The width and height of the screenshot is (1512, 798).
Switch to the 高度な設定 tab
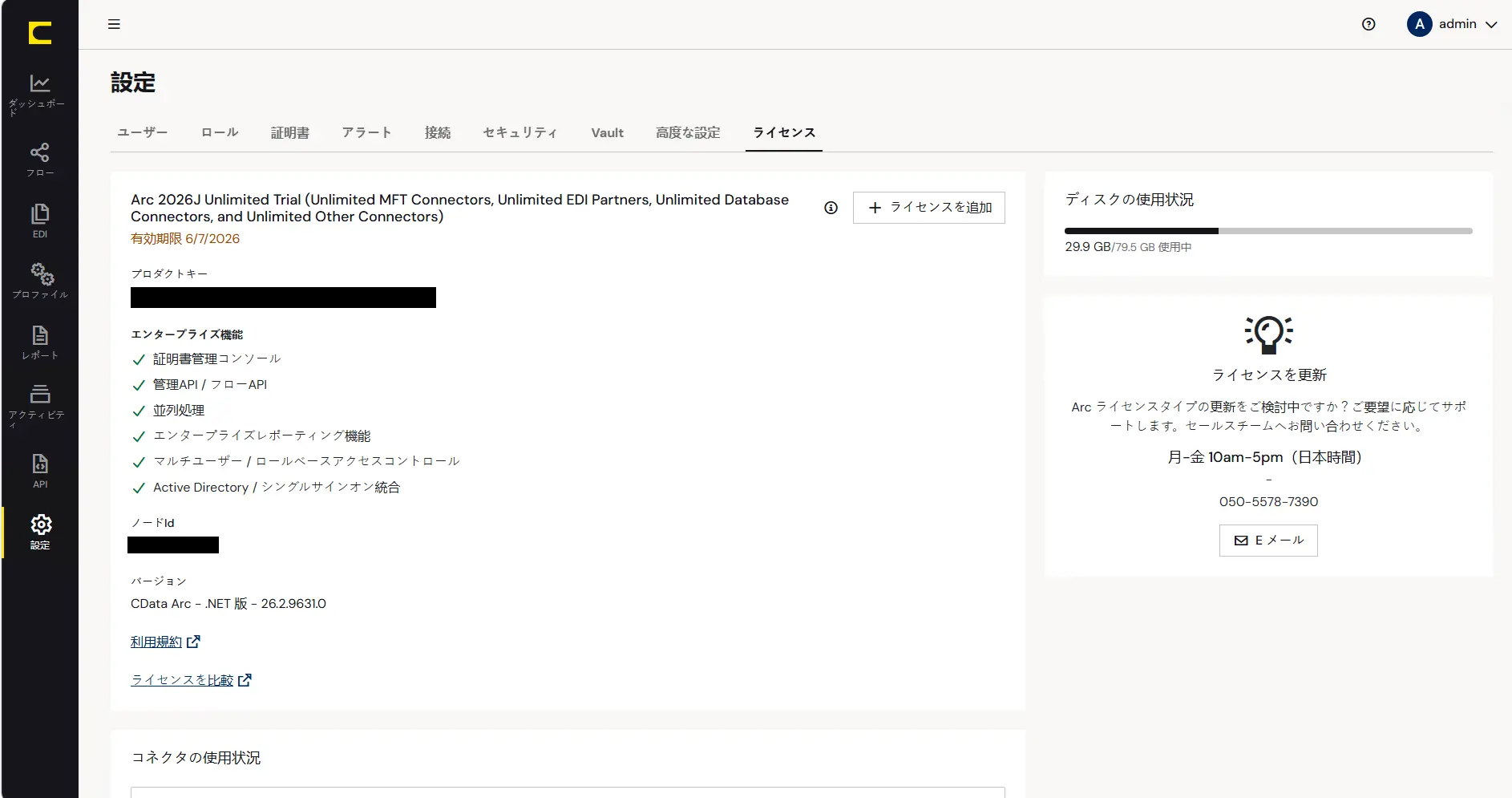[x=688, y=132]
